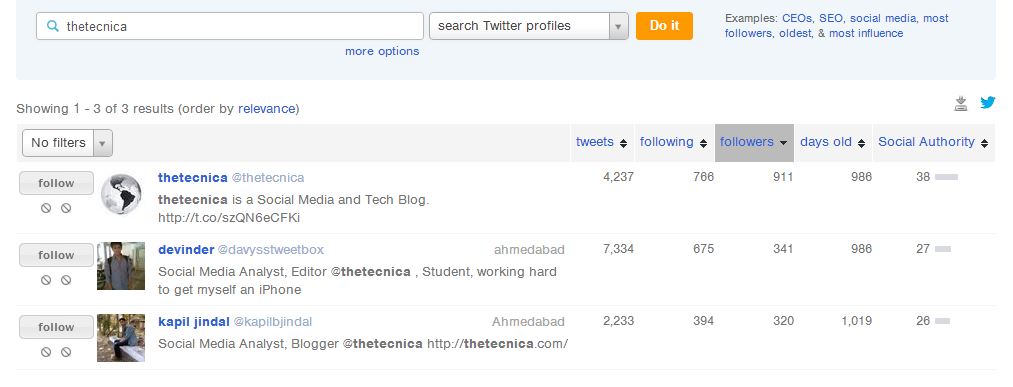Image resolution: width=1013 pixels, height=387 pixels.
Task: Click second block icon under devinder's follow button
Action: [x=66, y=280]
